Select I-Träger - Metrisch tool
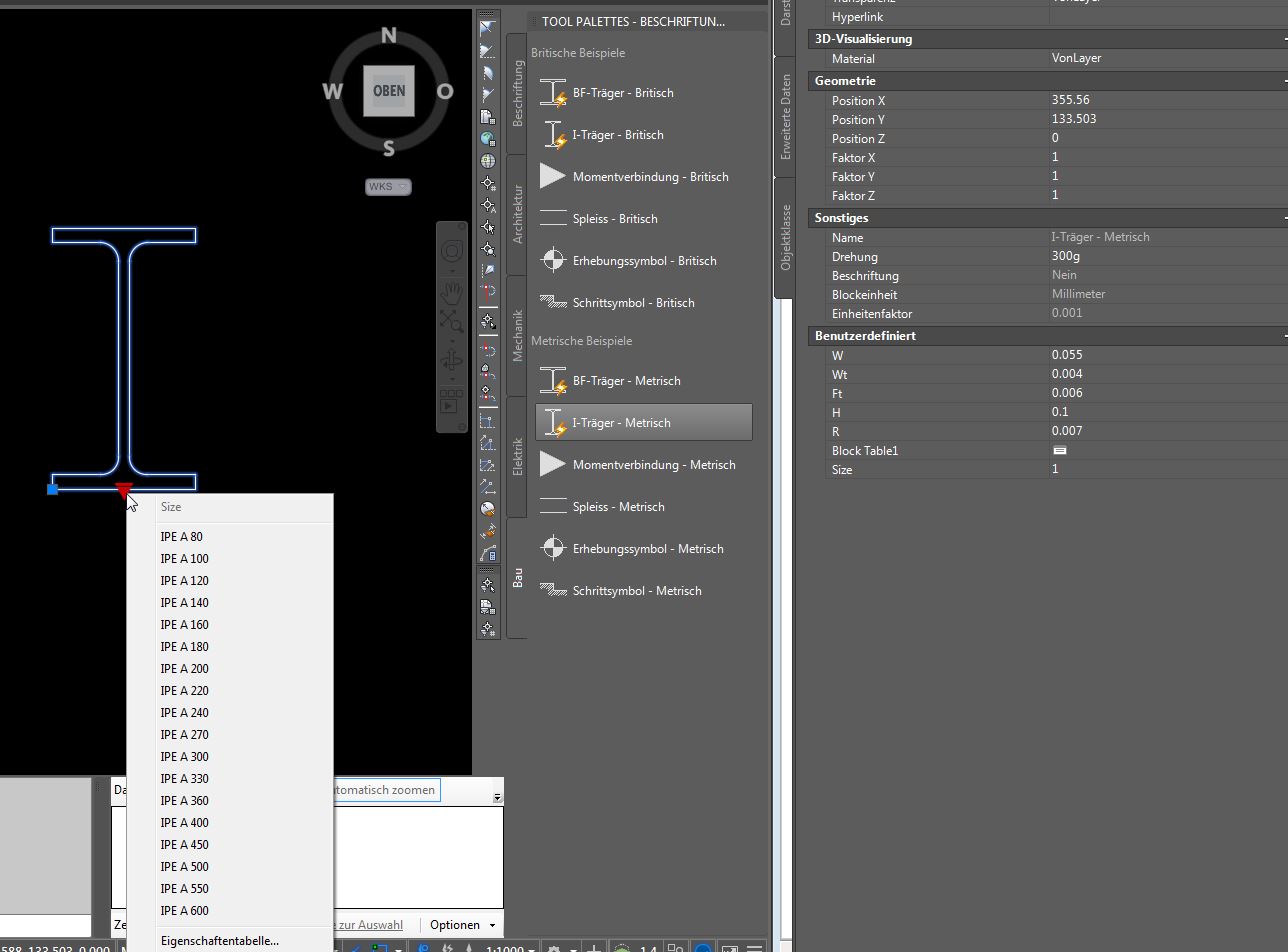This screenshot has width=1288, height=952. [x=644, y=423]
